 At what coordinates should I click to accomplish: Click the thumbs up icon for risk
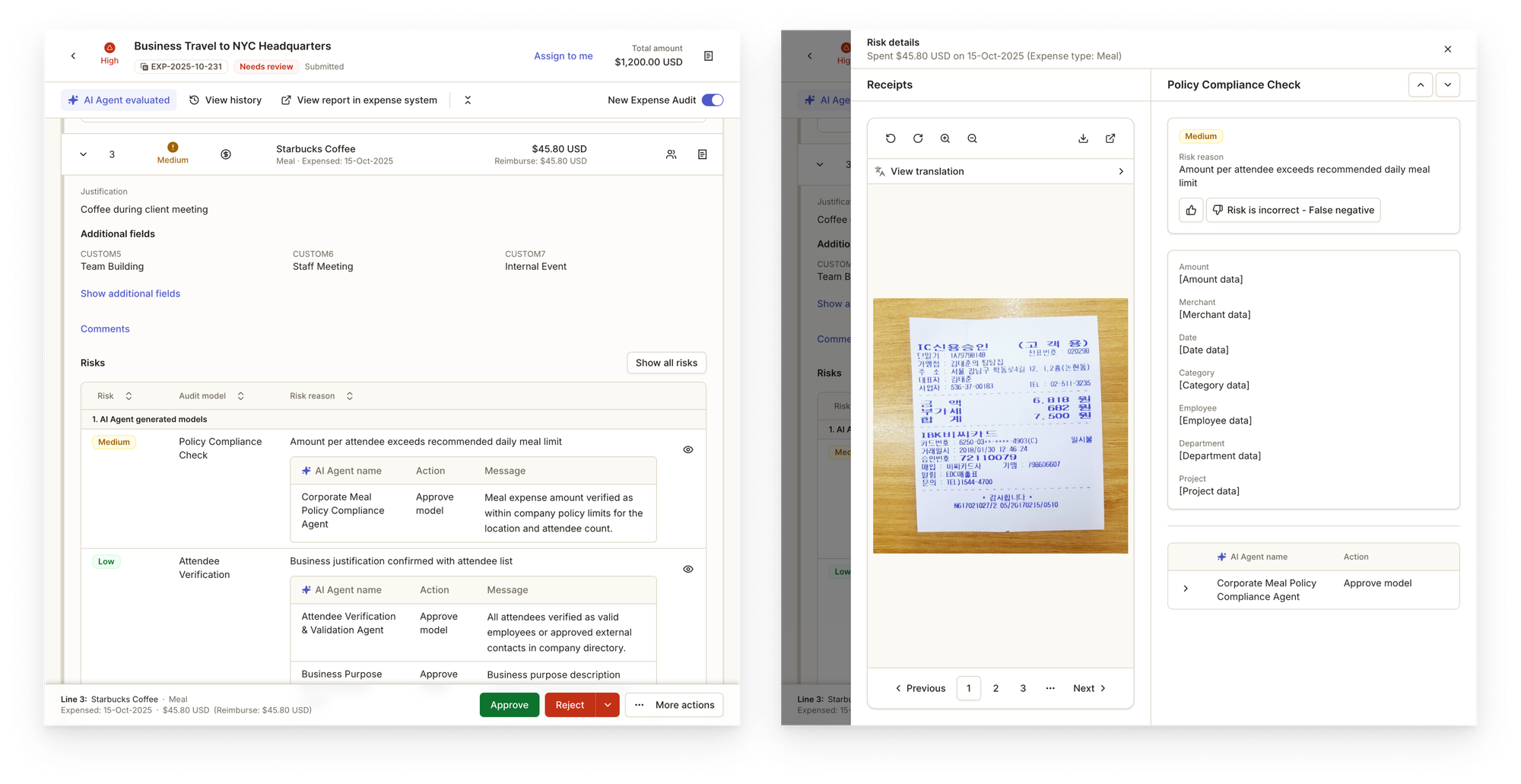[1191, 210]
